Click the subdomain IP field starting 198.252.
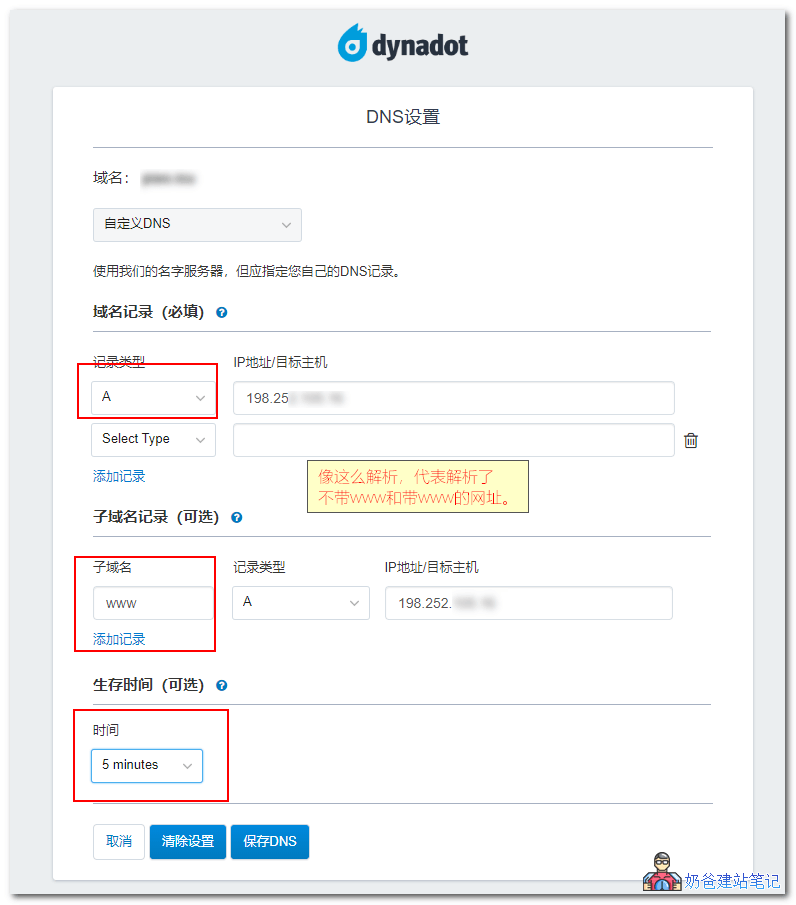This screenshot has height=905, width=796. pos(529,603)
